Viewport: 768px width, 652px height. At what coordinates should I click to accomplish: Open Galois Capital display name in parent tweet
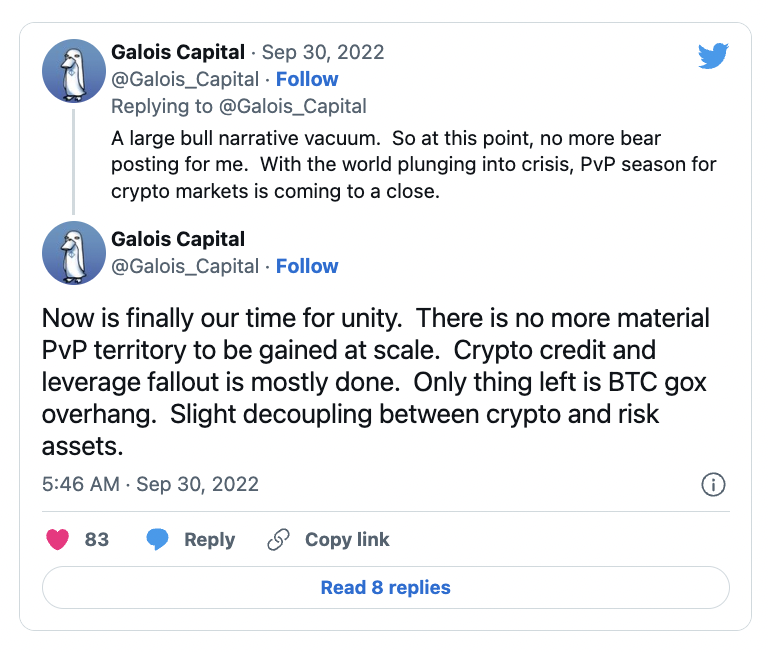(178, 52)
